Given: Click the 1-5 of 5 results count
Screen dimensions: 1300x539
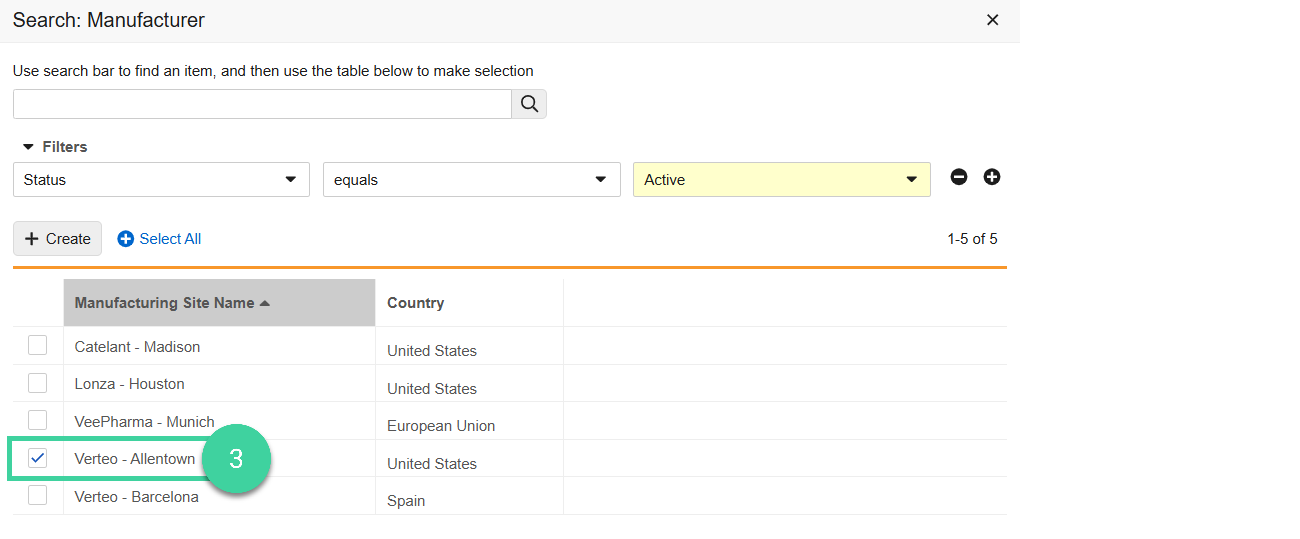Looking at the screenshot, I should point(972,239).
